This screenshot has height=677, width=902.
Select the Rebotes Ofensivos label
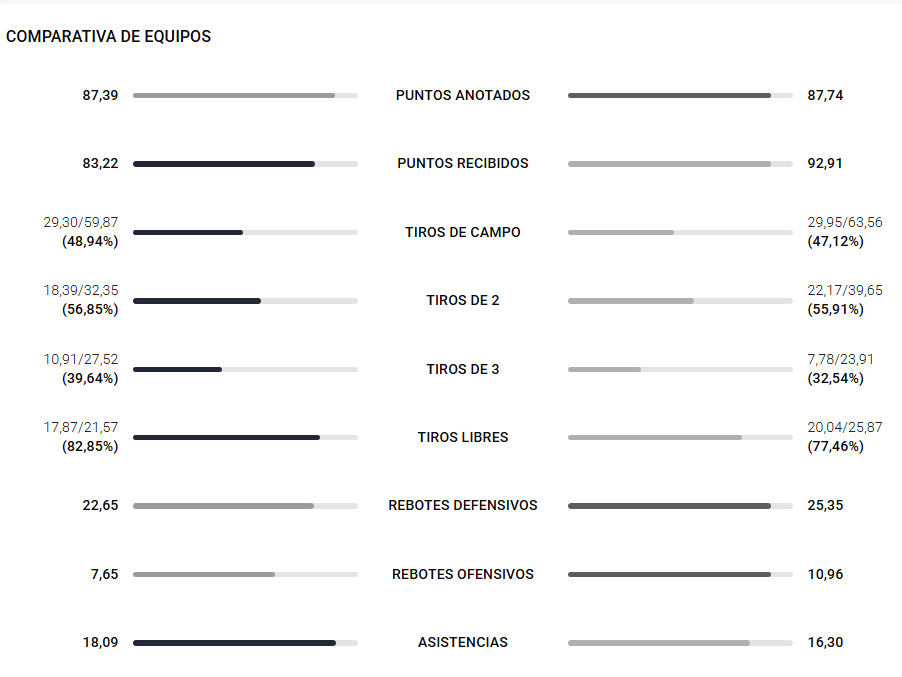pos(463,575)
